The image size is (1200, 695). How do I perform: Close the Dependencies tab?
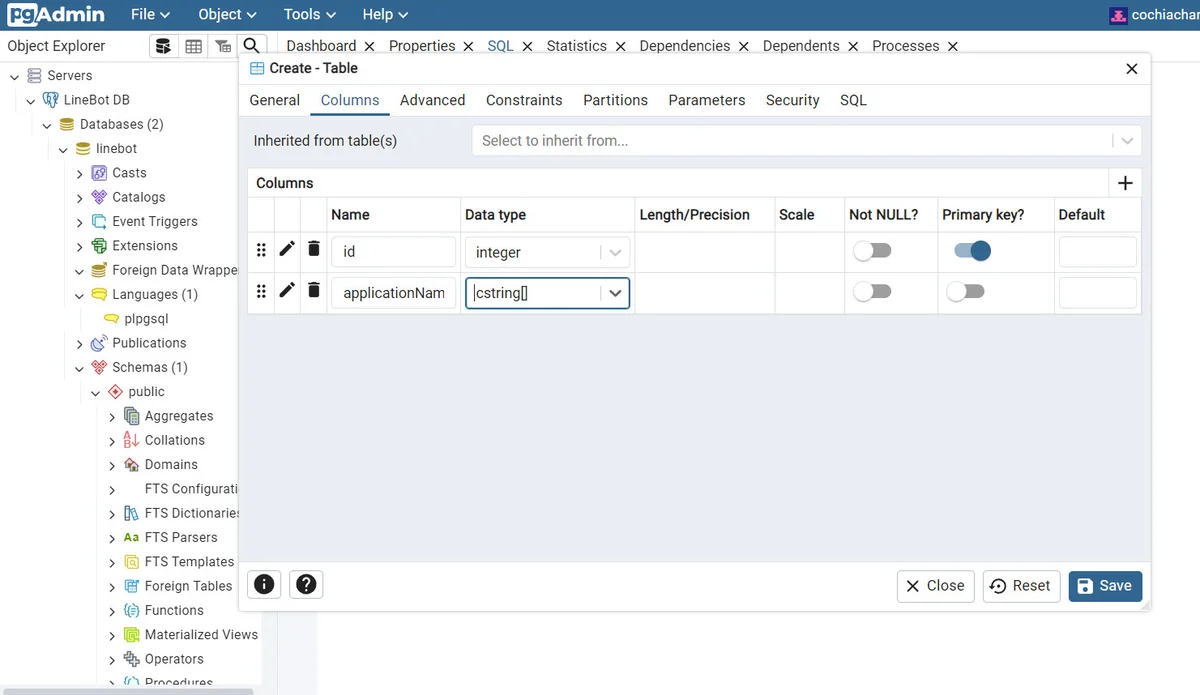click(x=743, y=46)
